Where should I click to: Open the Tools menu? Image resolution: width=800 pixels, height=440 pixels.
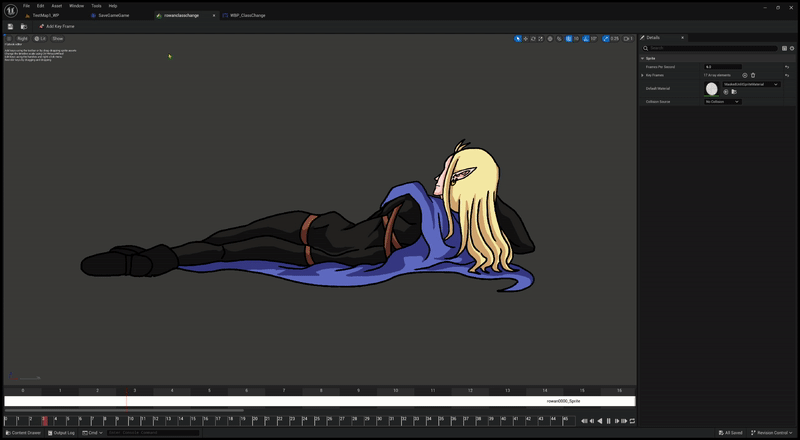point(96,6)
